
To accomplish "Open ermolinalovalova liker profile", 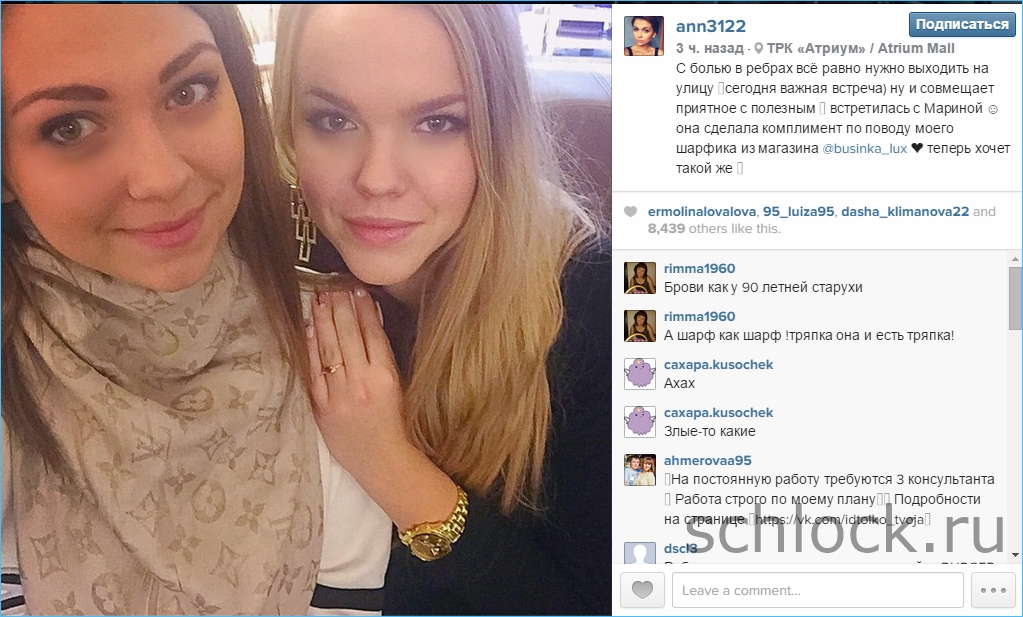I will pos(702,211).
